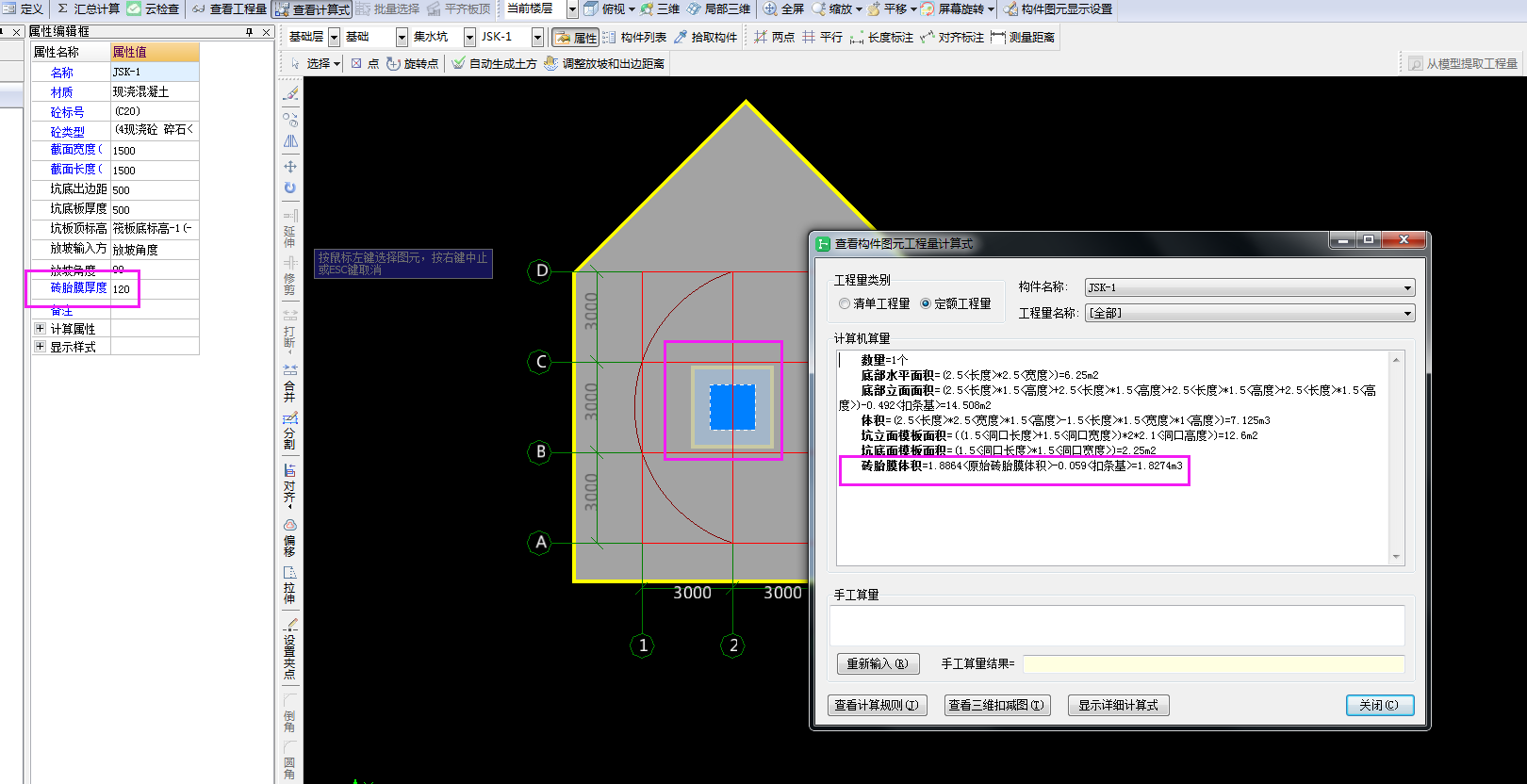Open 工程名称 [全部] dropdown
The width and height of the screenshot is (1527, 784).
coord(1407,313)
